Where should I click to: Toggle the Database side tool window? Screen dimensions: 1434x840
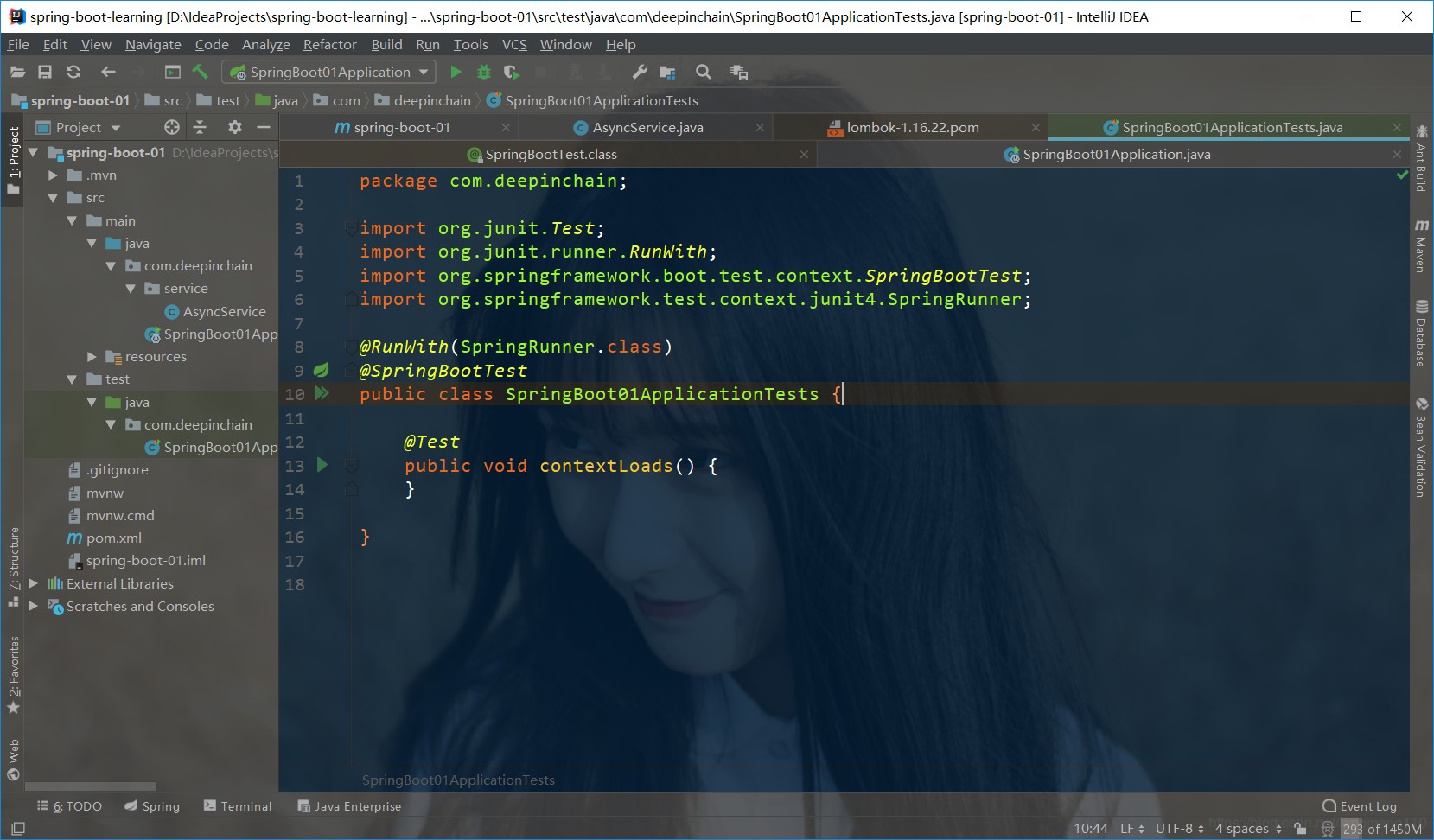[x=1421, y=333]
